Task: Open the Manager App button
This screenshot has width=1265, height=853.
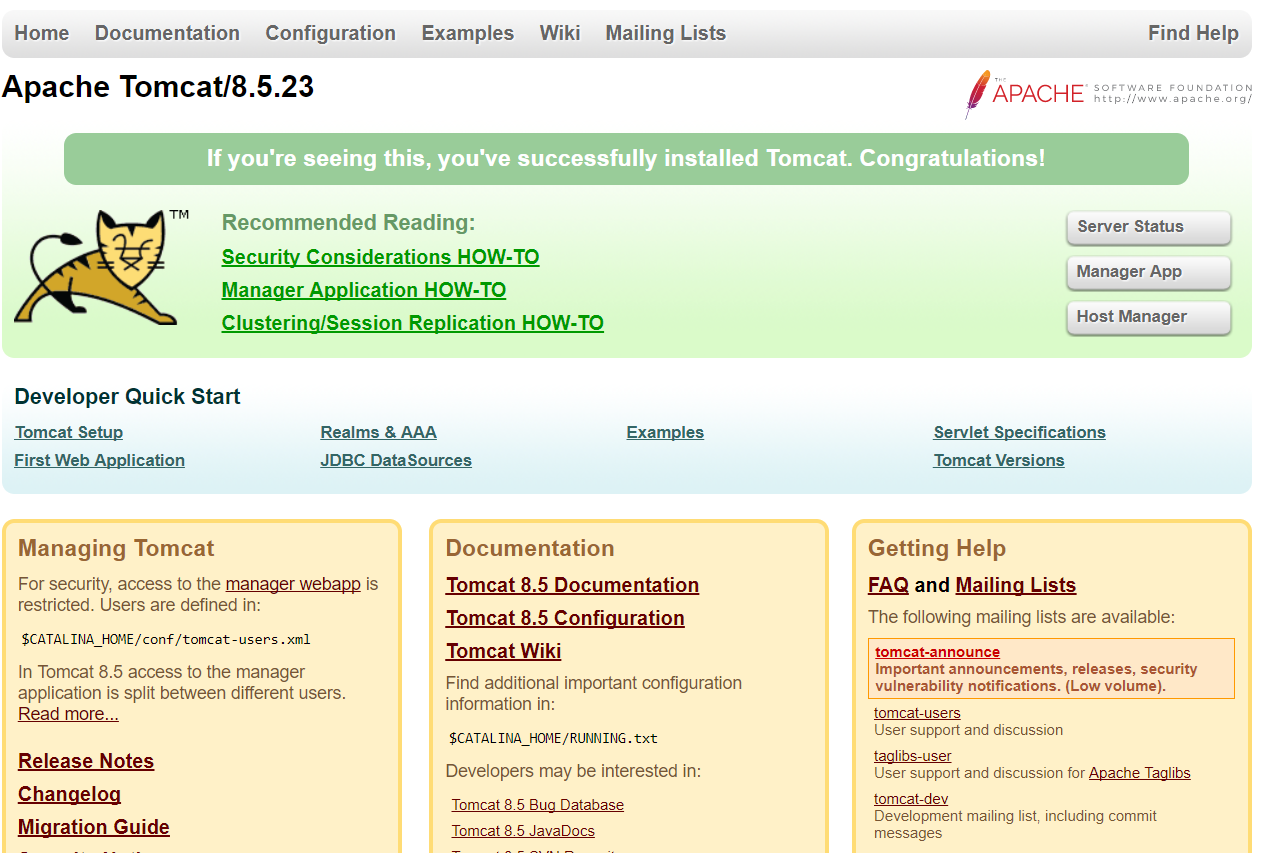Action: (x=1149, y=272)
